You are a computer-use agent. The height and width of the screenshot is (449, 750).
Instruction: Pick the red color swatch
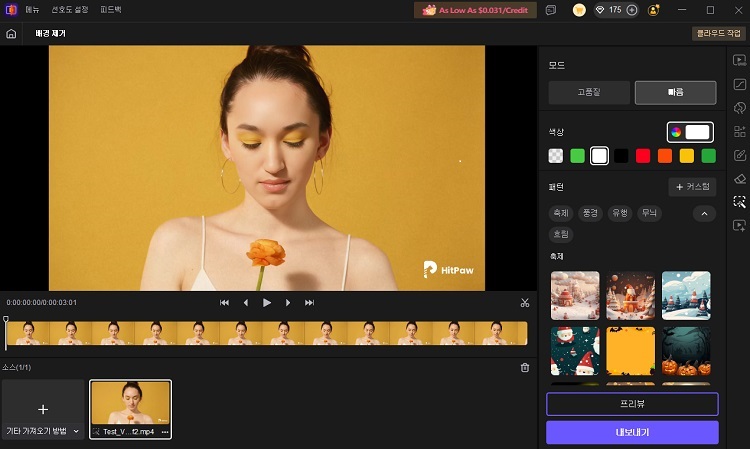pyautogui.click(x=643, y=156)
